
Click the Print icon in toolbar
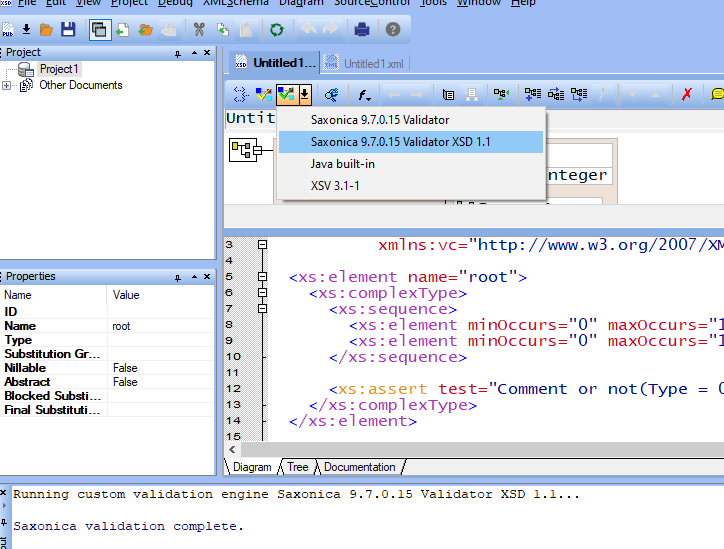[361, 30]
